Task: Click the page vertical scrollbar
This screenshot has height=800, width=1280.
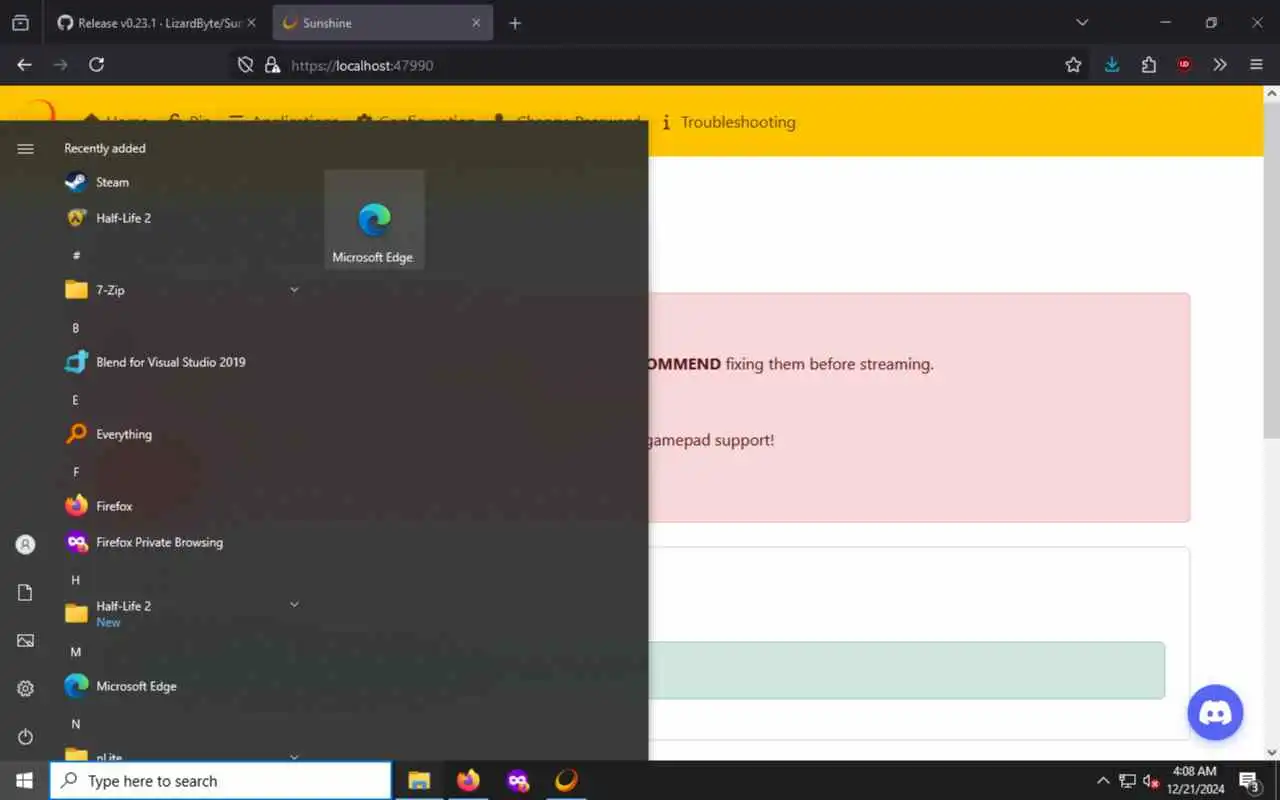Action: click(1271, 270)
